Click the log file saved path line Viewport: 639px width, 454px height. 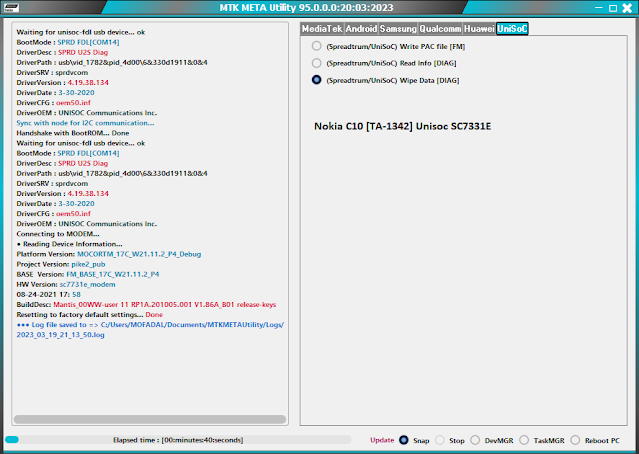tap(150, 325)
